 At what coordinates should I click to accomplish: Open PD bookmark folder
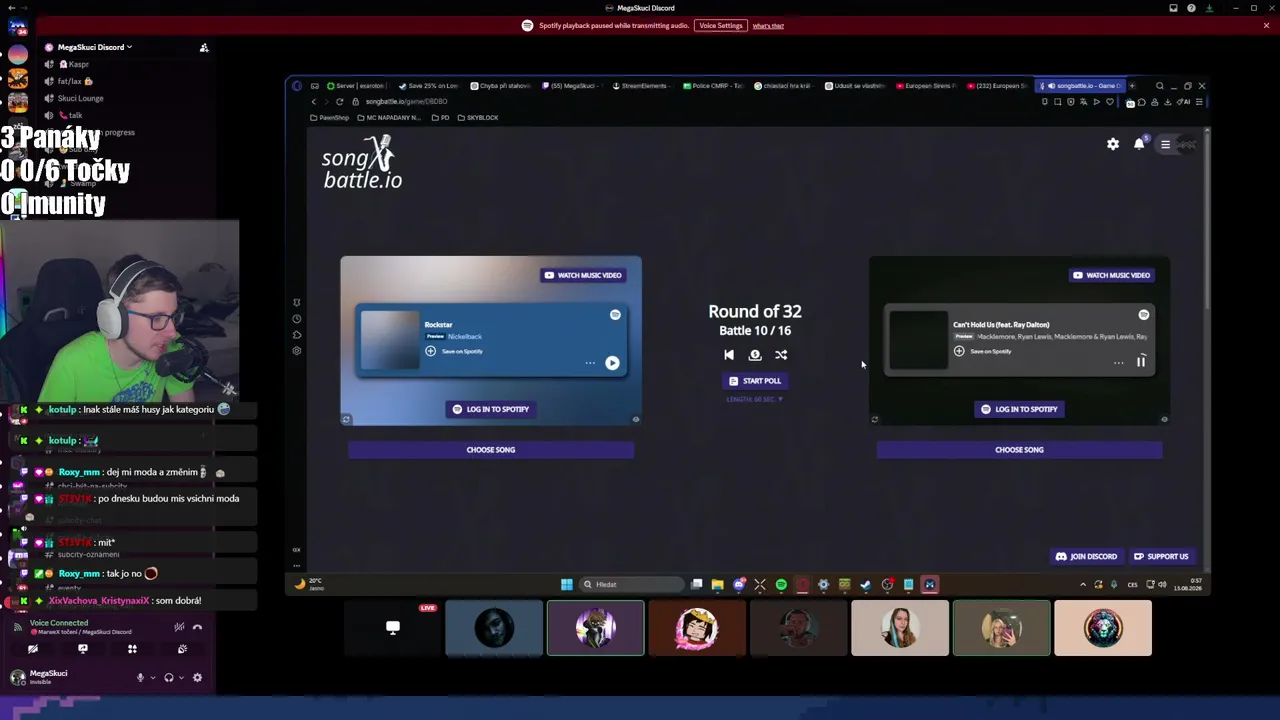click(x=440, y=118)
